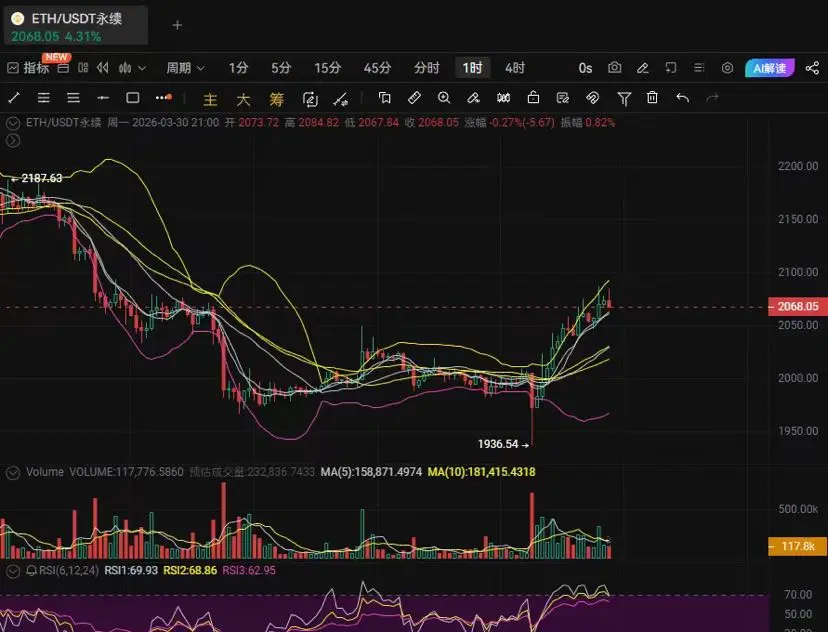This screenshot has height=632, width=828.
Task: Add a new chart tab with plus
Action: point(177,25)
